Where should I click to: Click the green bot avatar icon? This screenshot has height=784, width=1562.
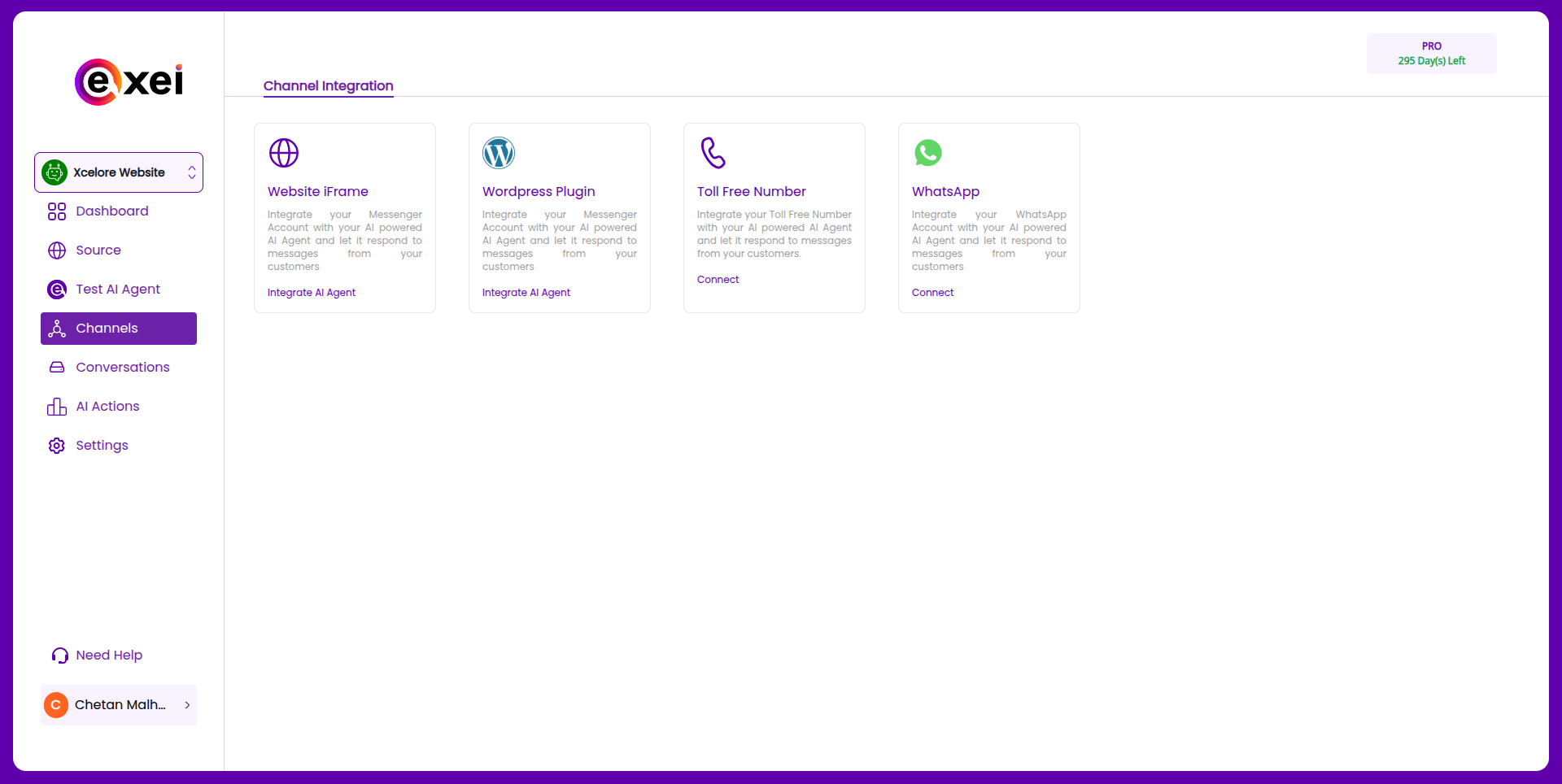coord(55,172)
